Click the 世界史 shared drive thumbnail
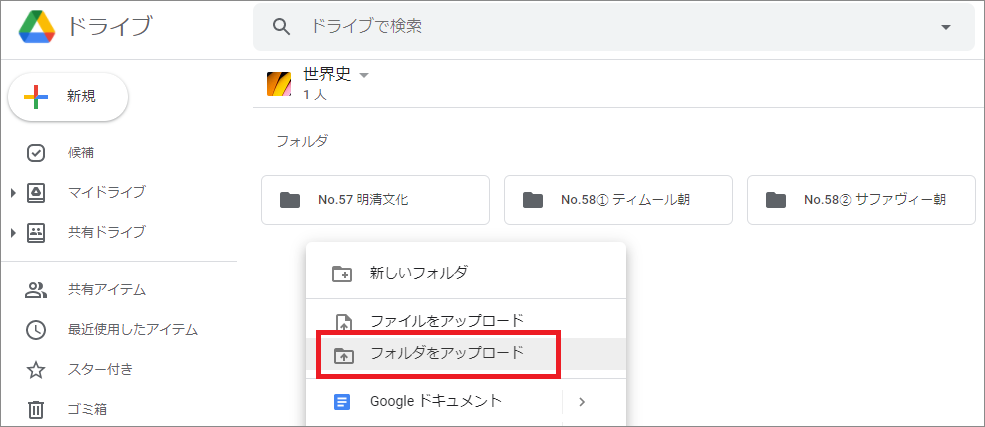985x427 pixels. coord(279,84)
